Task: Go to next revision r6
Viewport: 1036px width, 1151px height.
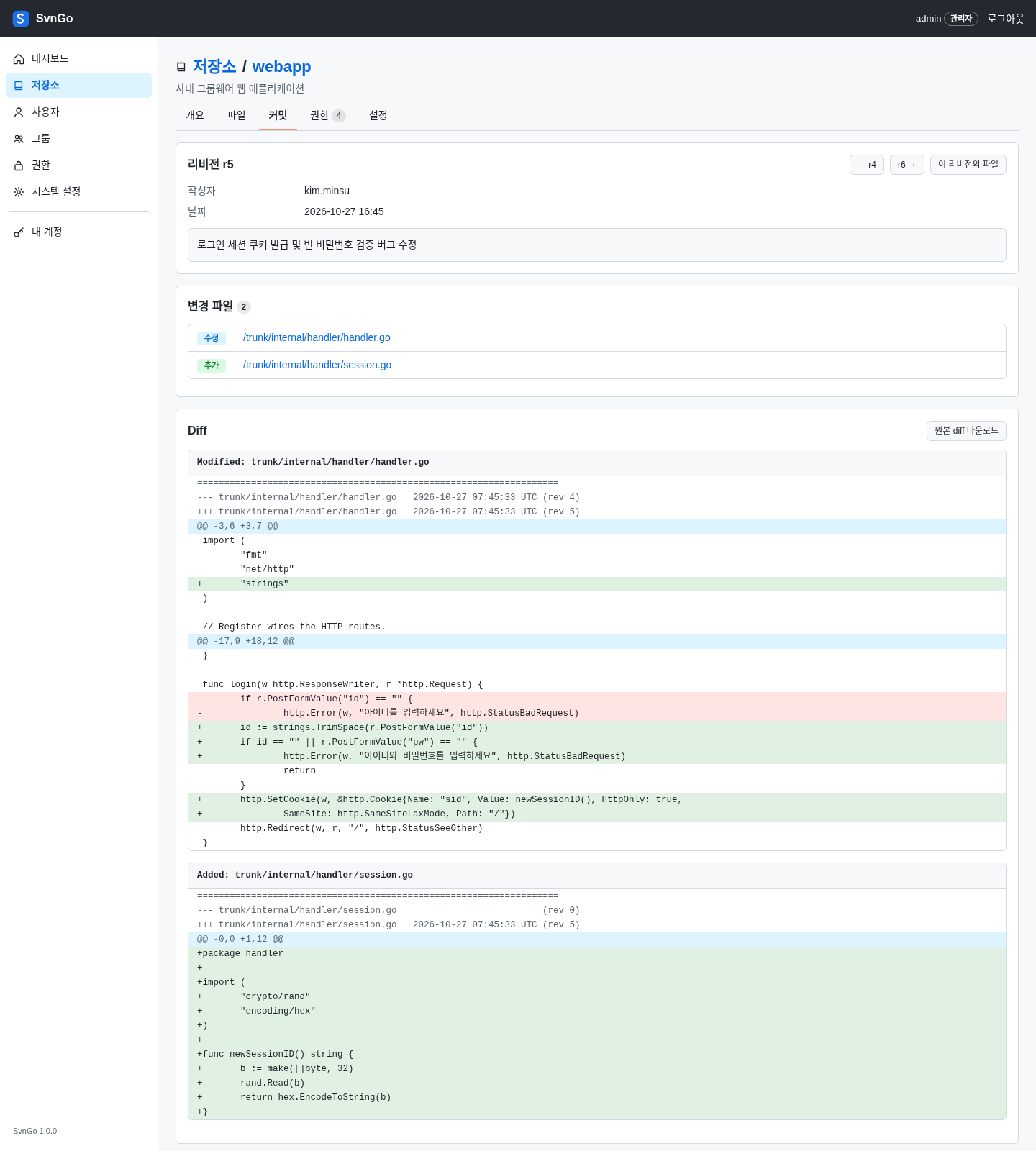Action: click(907, 165)
